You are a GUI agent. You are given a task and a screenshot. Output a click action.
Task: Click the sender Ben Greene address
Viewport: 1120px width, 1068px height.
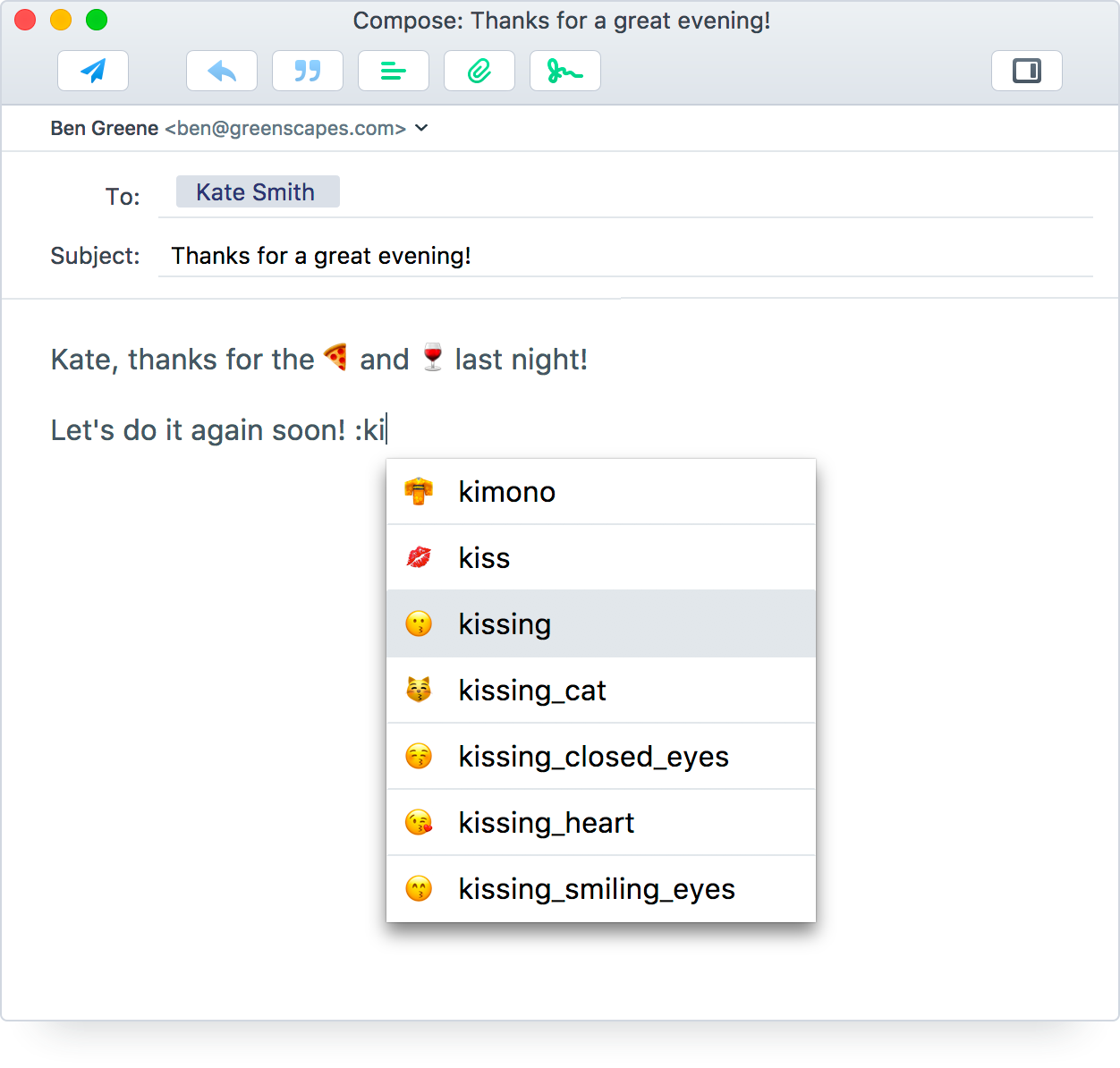click(228, 128)
